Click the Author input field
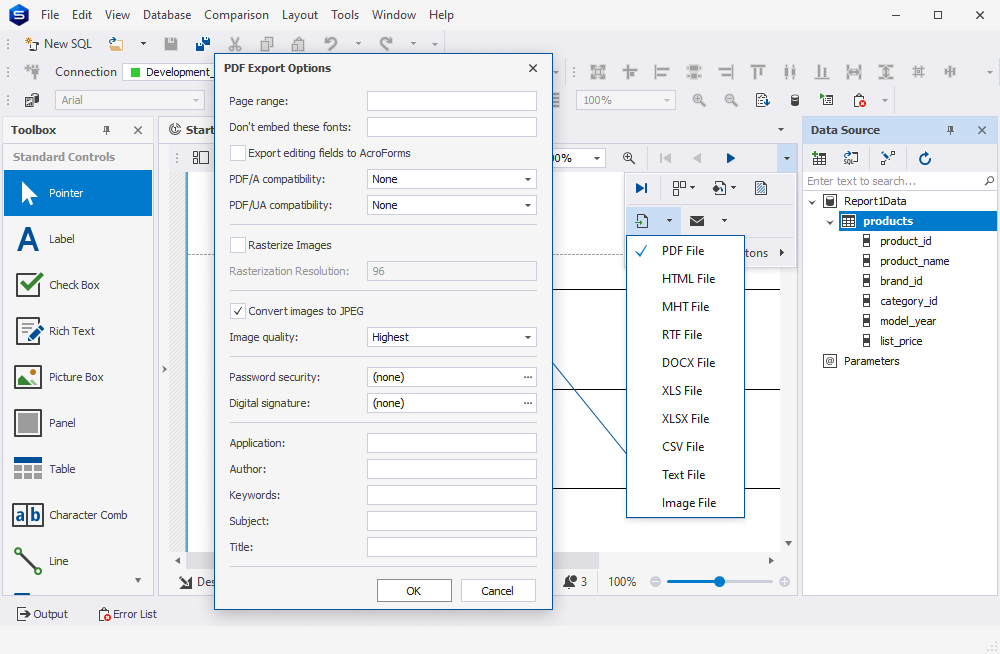The width and height of the screenshot is (1000, 654). 452,469
